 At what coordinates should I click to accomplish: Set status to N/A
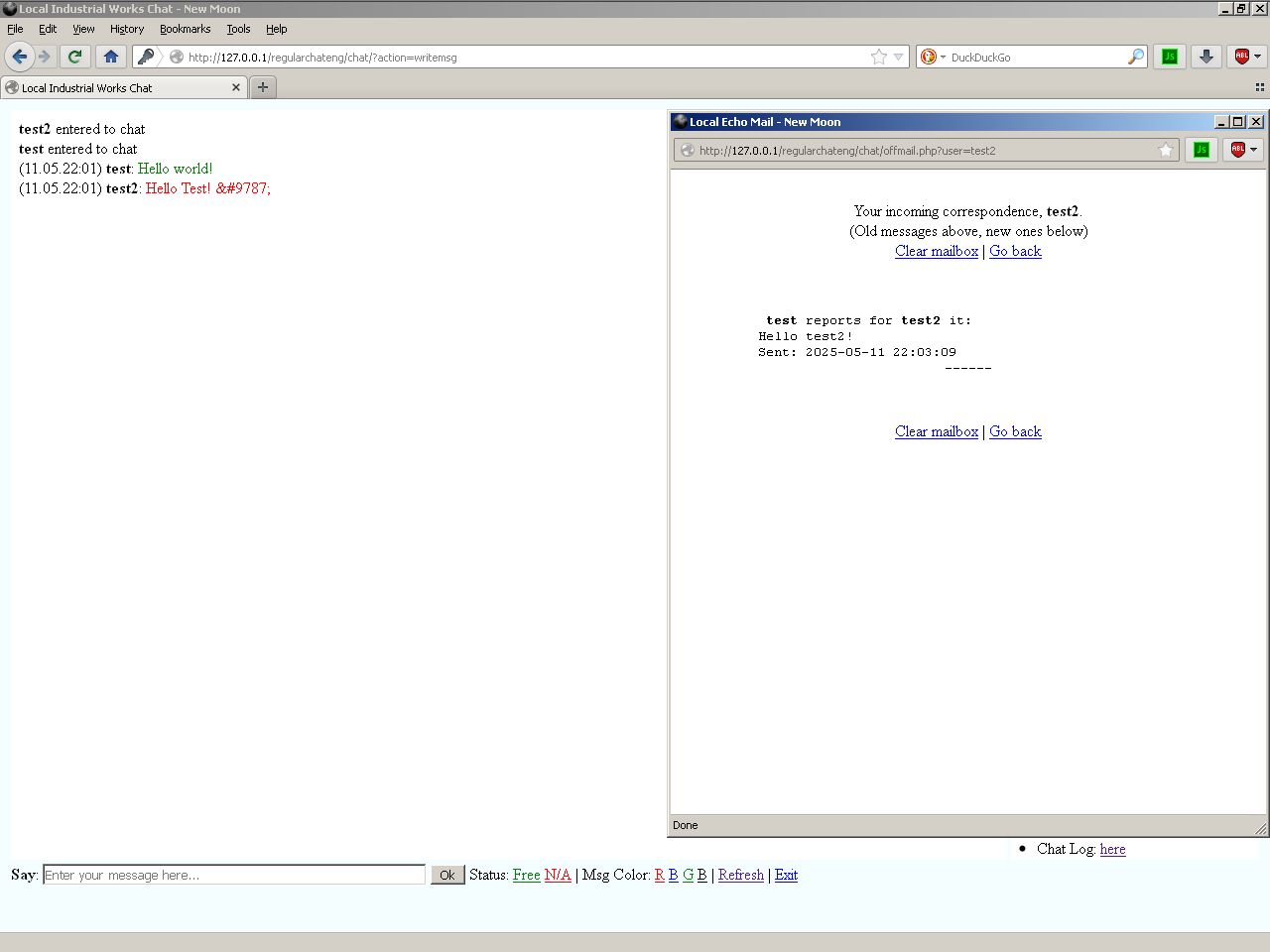point(558,875)
